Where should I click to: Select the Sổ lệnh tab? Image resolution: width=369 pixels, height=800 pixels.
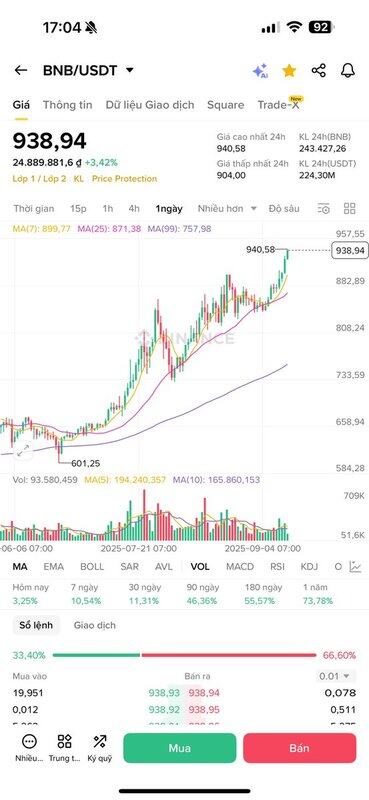pyautogui.click(x=36, y=625)
